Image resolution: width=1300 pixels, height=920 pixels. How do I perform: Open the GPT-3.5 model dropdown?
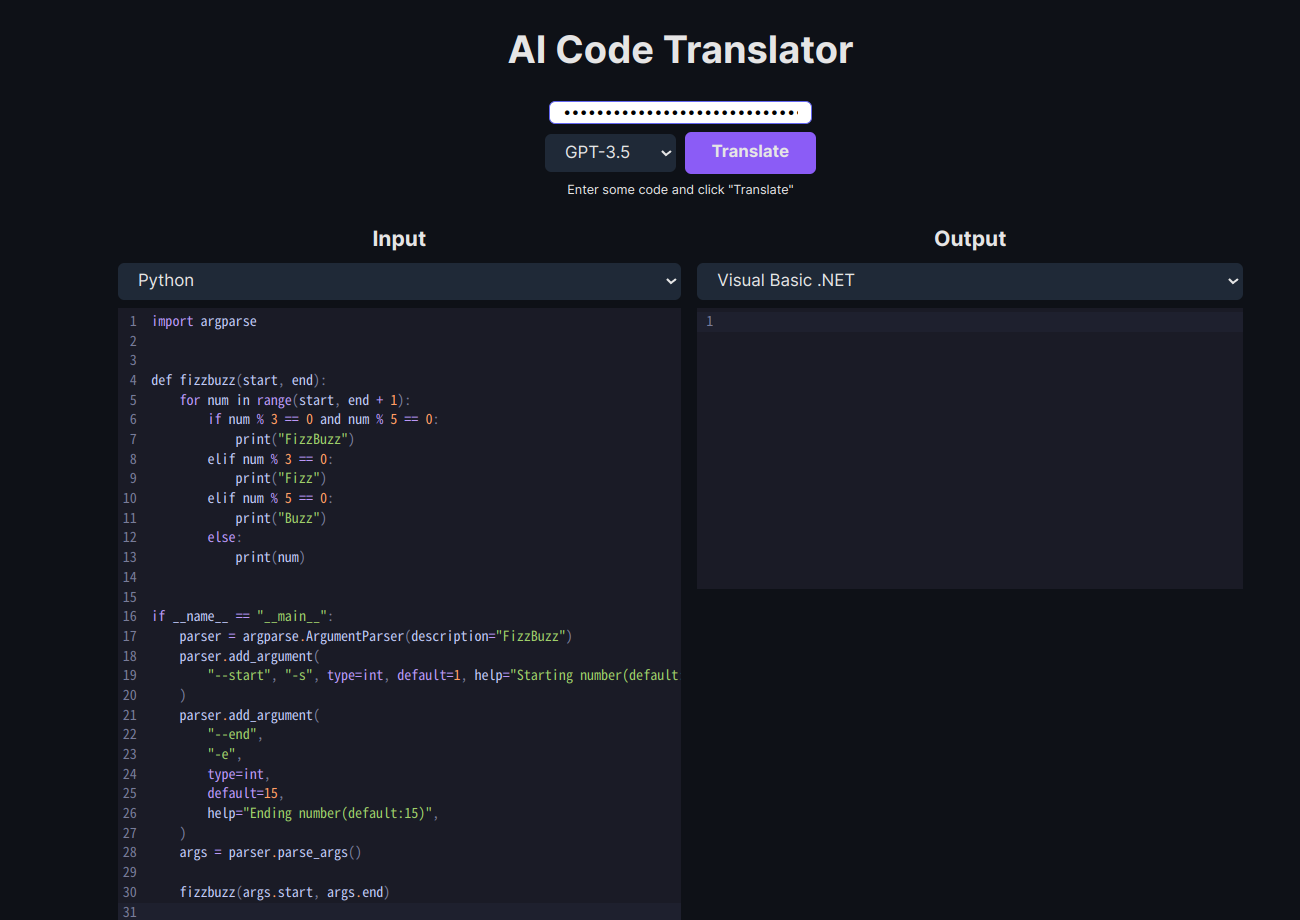(x=610, y=152)
